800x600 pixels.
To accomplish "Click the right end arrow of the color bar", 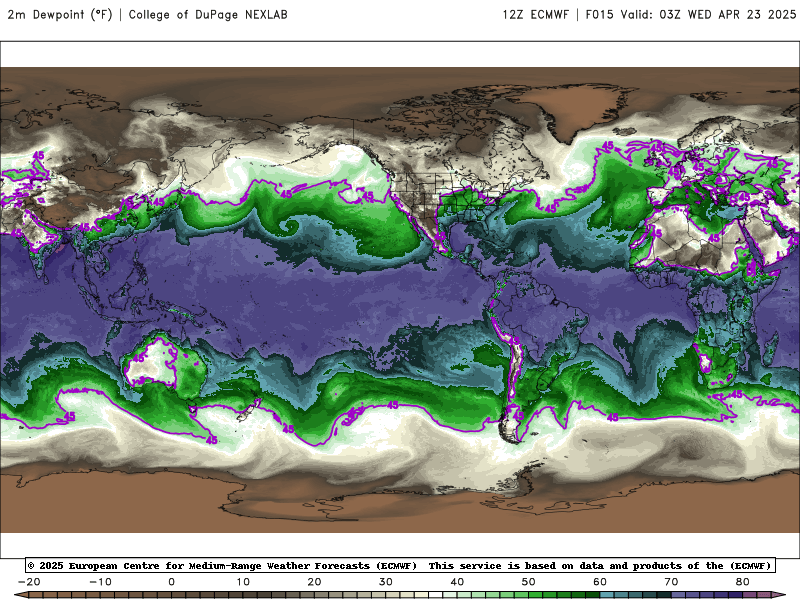I will [x=779, y=595].
